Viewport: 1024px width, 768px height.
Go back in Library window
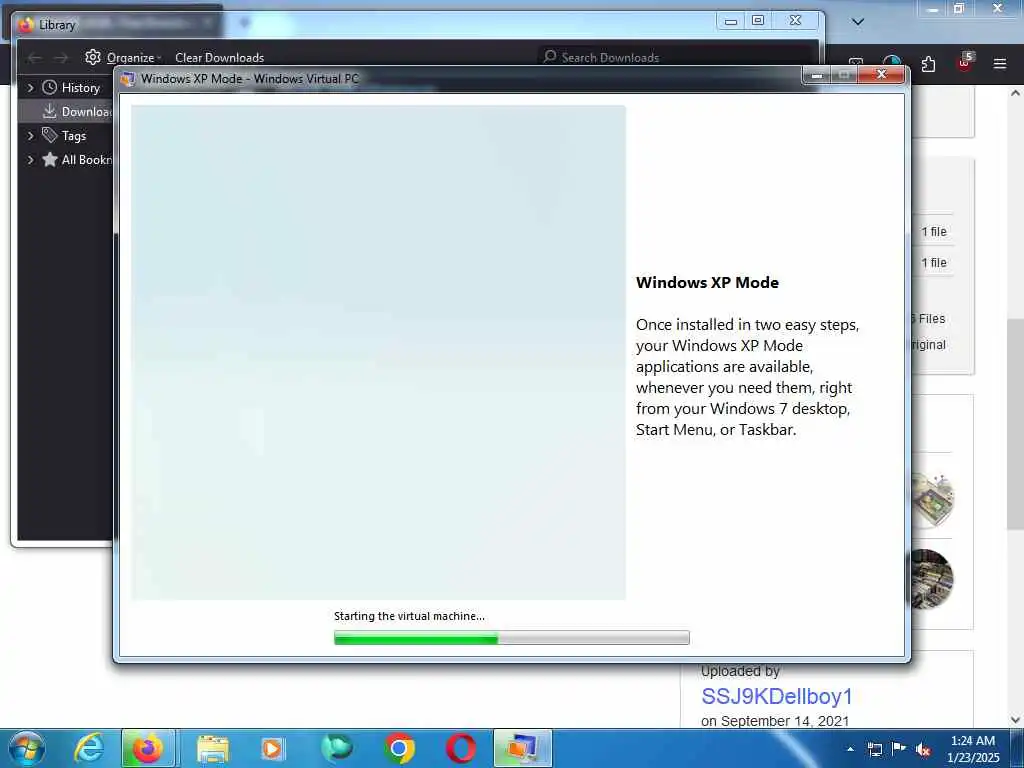tap(34, 58)
